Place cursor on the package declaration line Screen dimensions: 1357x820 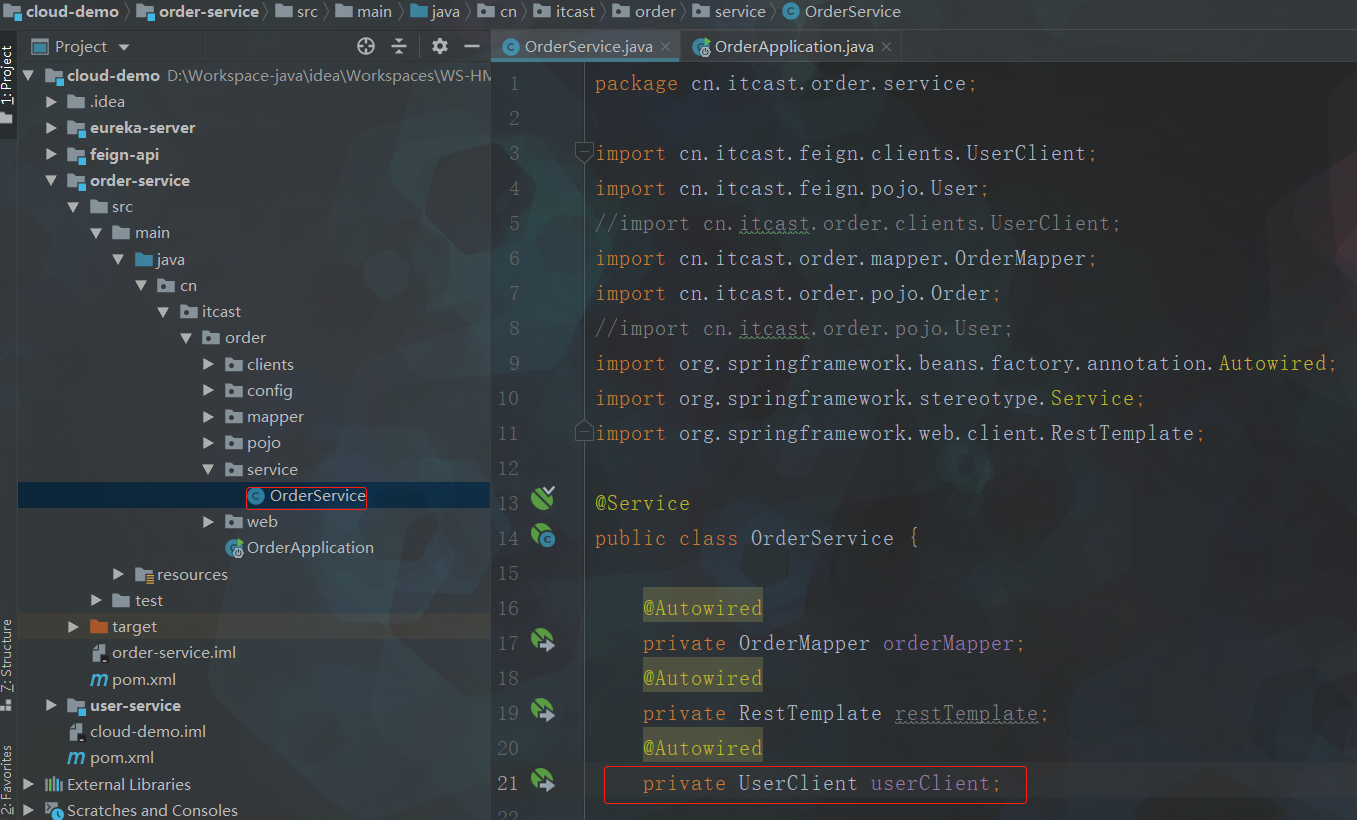785,83
